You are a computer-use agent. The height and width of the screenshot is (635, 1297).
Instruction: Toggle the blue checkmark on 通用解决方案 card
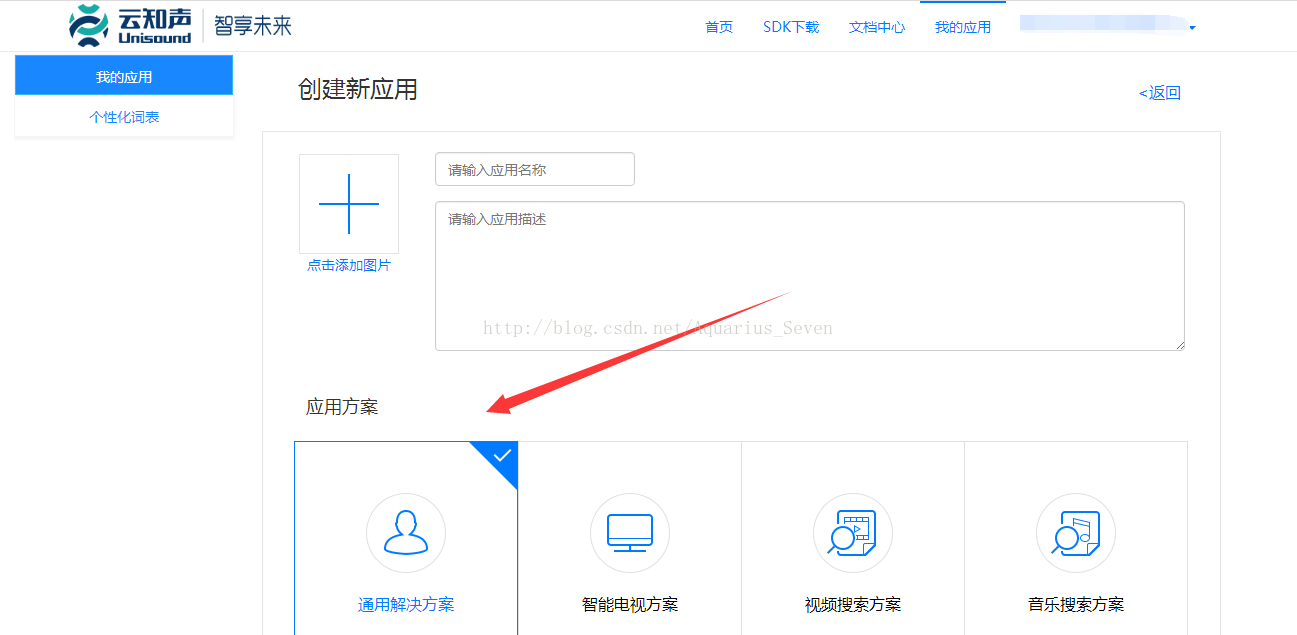click(501, 456)
